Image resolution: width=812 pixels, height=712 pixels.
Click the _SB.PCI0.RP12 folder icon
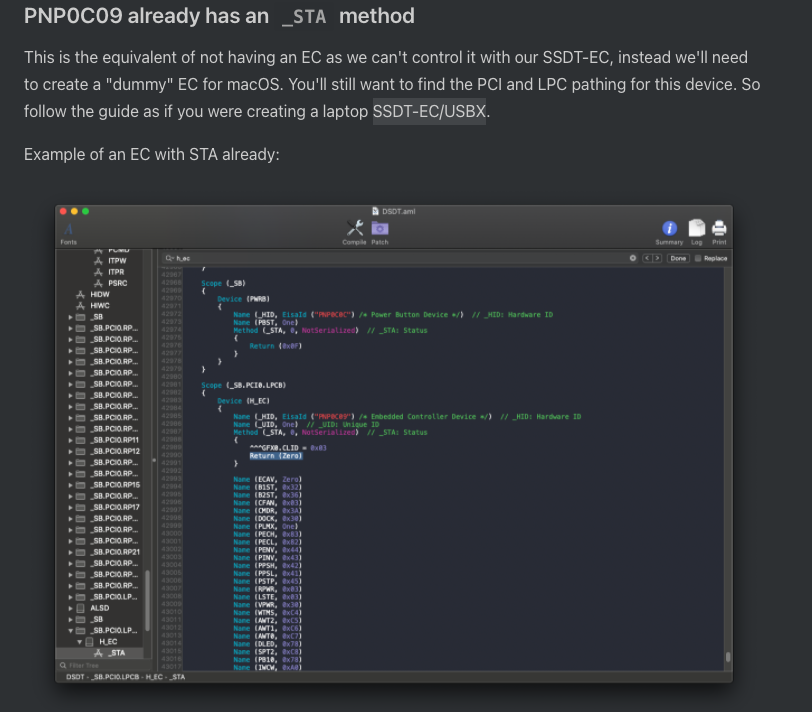pyautogui.click(x=80, y=451)
